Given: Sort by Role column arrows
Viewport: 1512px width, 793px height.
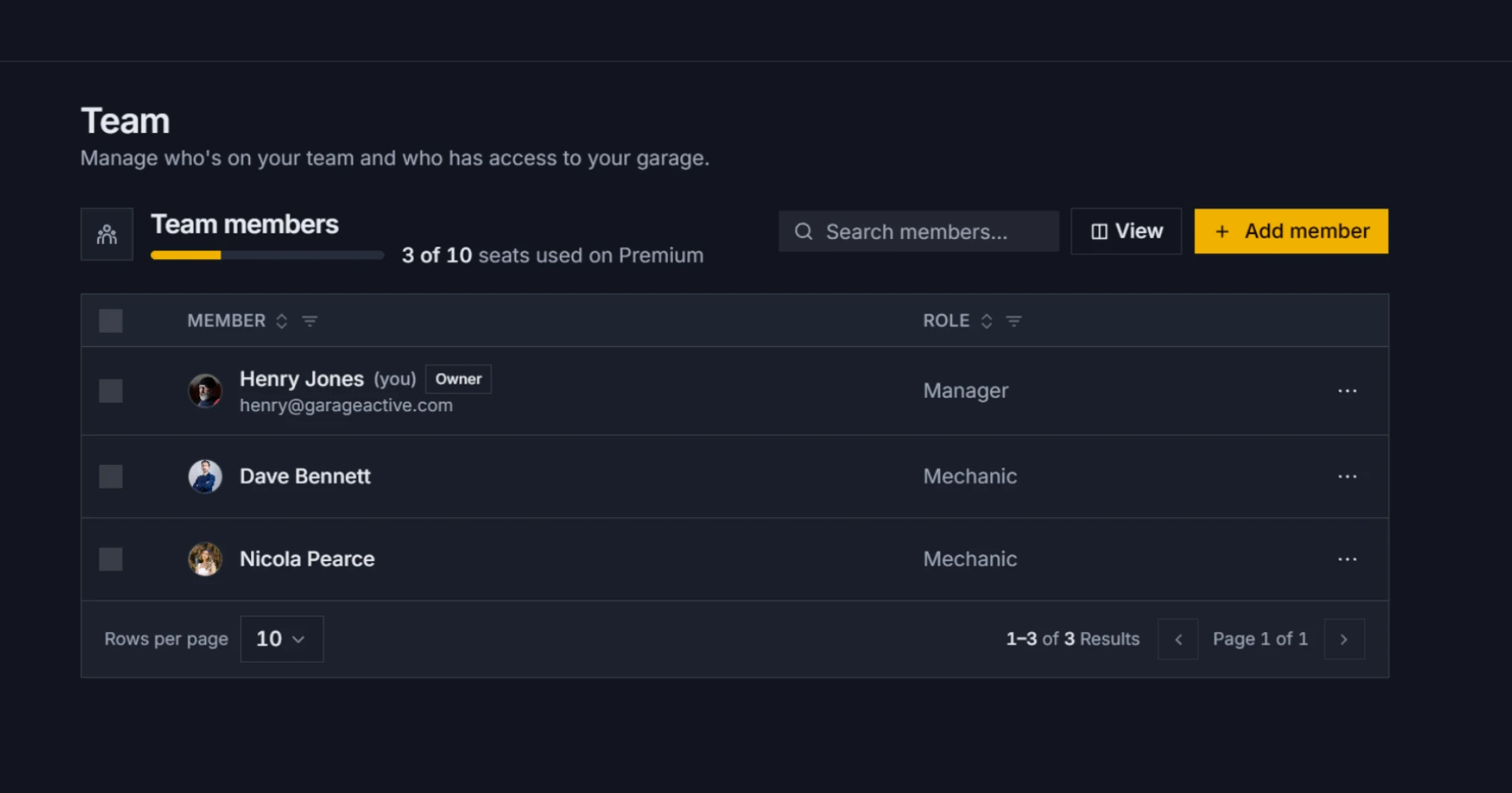Looking at the screenshot, I should (x=986, y=321).
